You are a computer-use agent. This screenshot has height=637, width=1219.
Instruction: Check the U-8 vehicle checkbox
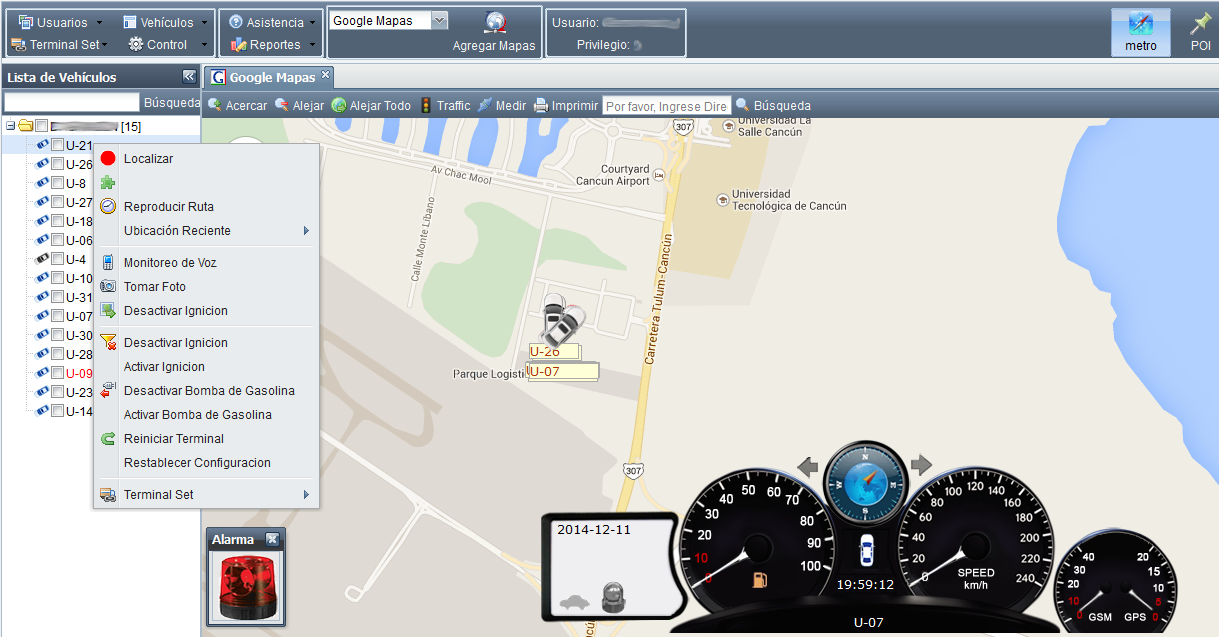pos(58,184)
